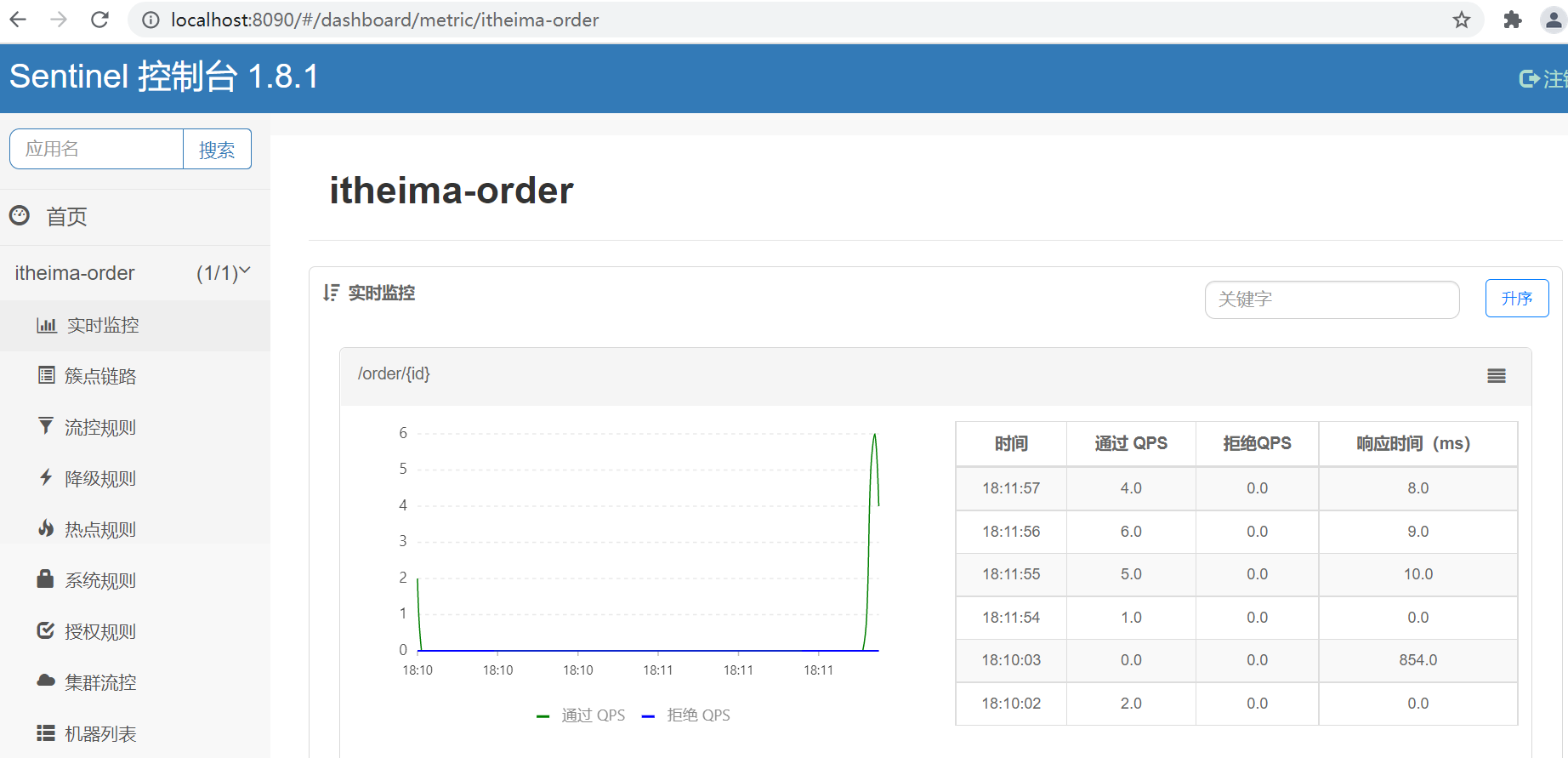Click the real-time monitoring bar chart icon

coord(46,325)
